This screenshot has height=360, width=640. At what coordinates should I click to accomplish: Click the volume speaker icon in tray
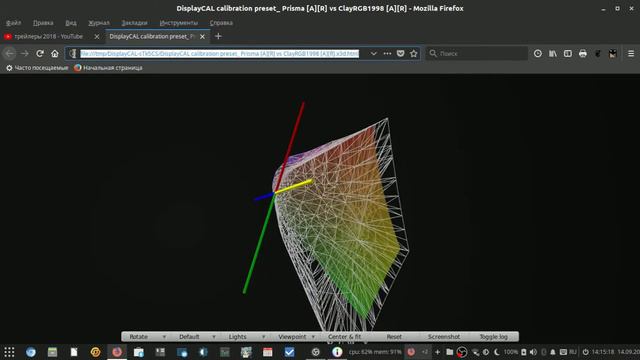click(533, 352)
